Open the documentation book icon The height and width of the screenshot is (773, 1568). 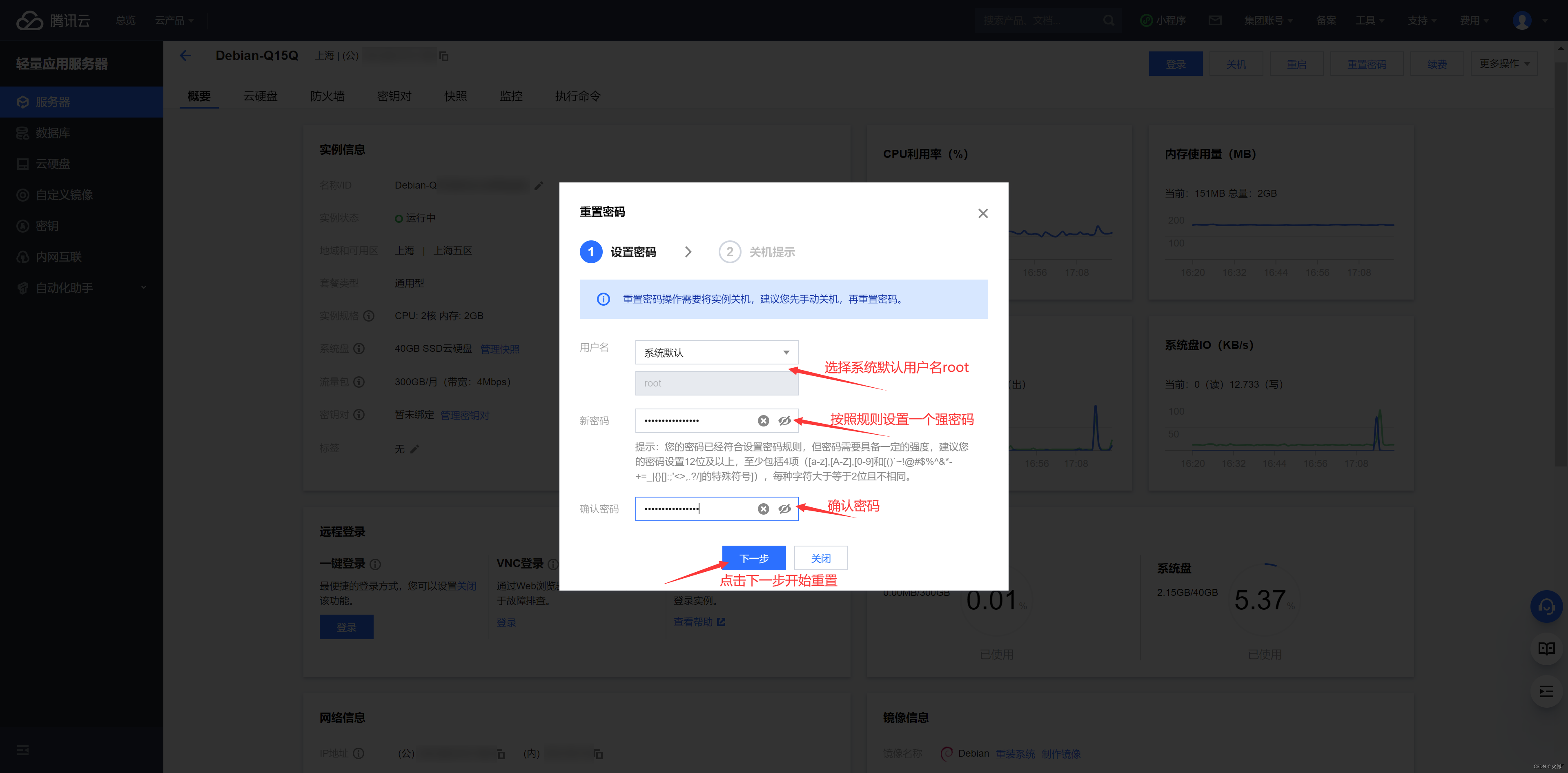coord(1547,649)
